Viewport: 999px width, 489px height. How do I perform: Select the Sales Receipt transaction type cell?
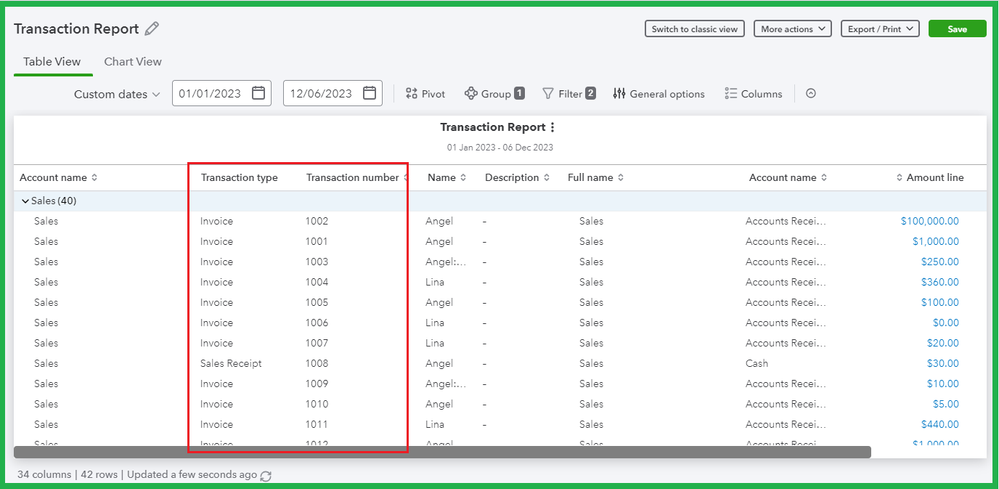click(x=231, y=364)
